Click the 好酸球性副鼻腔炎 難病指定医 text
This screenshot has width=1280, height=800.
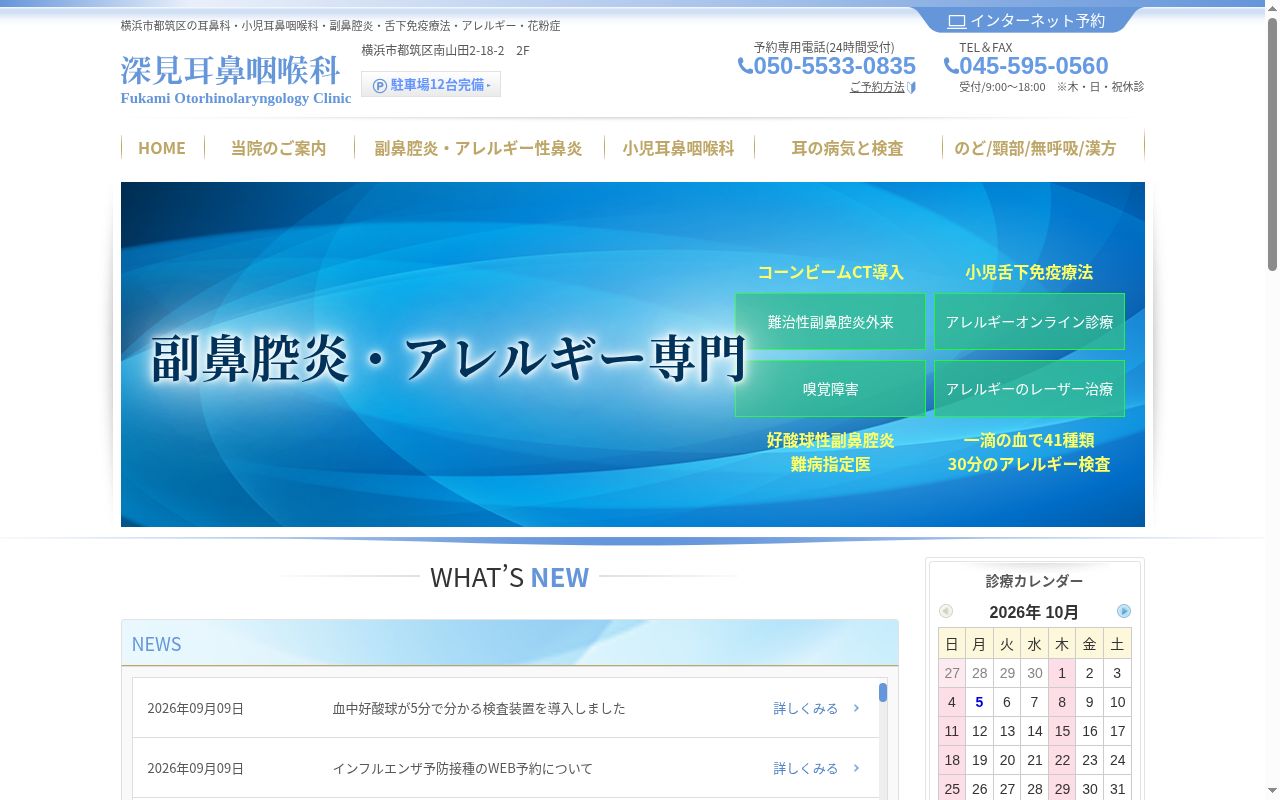point(830,452)
